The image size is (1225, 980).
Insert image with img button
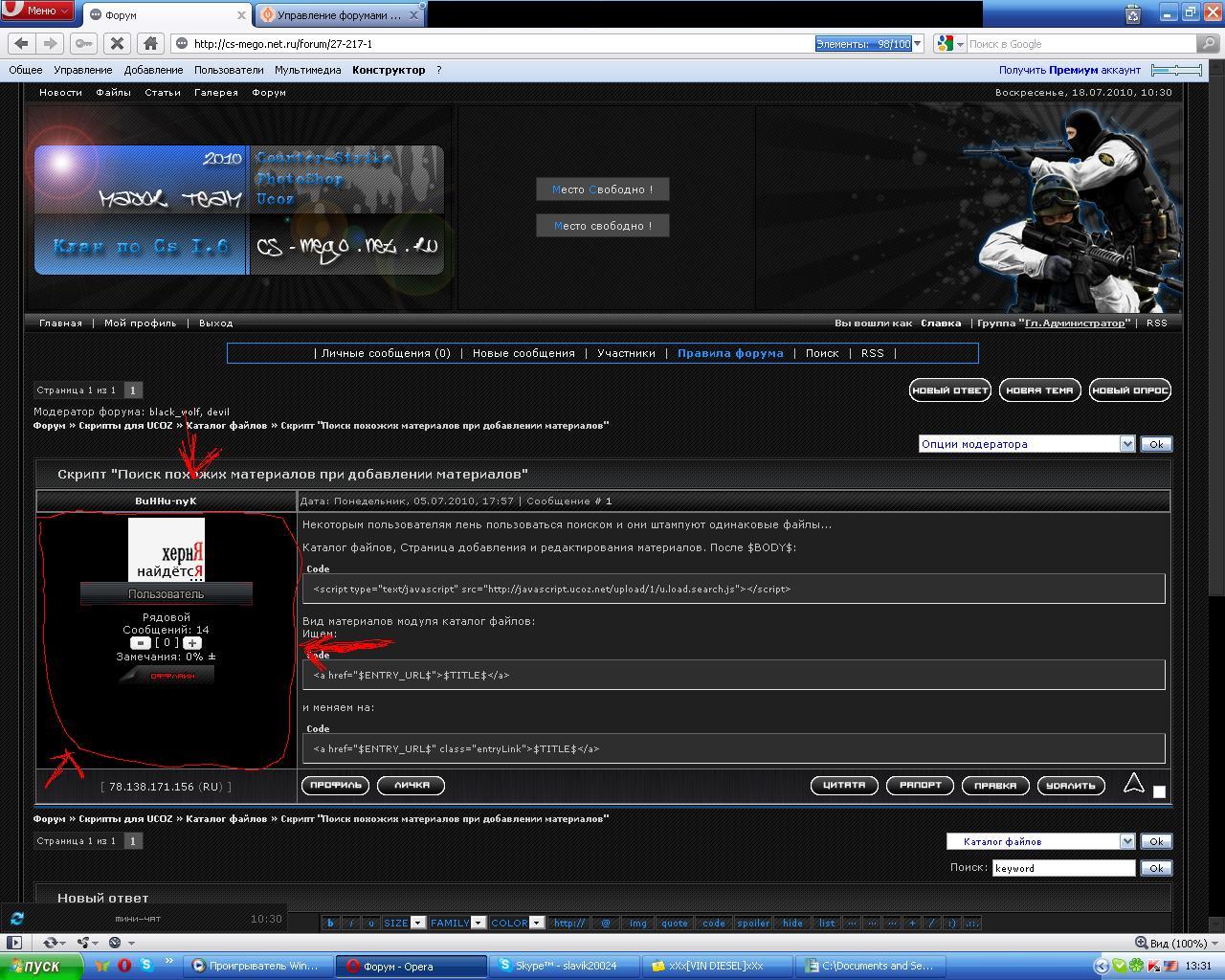638,923
